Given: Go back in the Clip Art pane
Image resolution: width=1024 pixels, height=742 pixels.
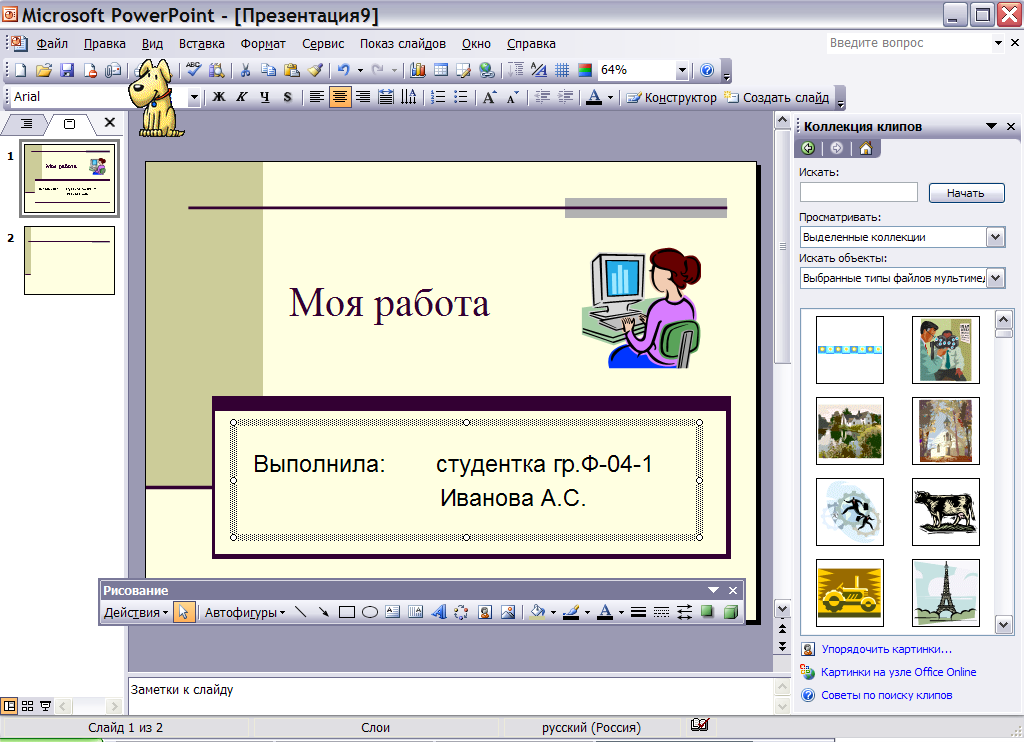Looking at the screenshot, I should point(808,148).
